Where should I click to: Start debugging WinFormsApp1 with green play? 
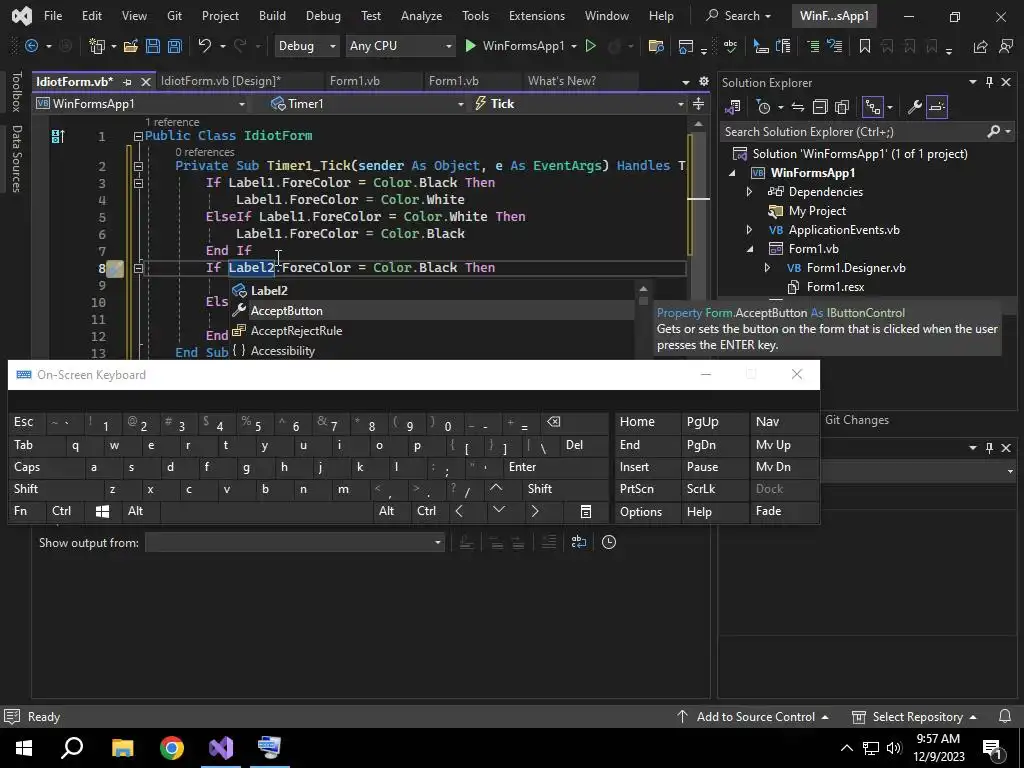click(x=470, y=46)
